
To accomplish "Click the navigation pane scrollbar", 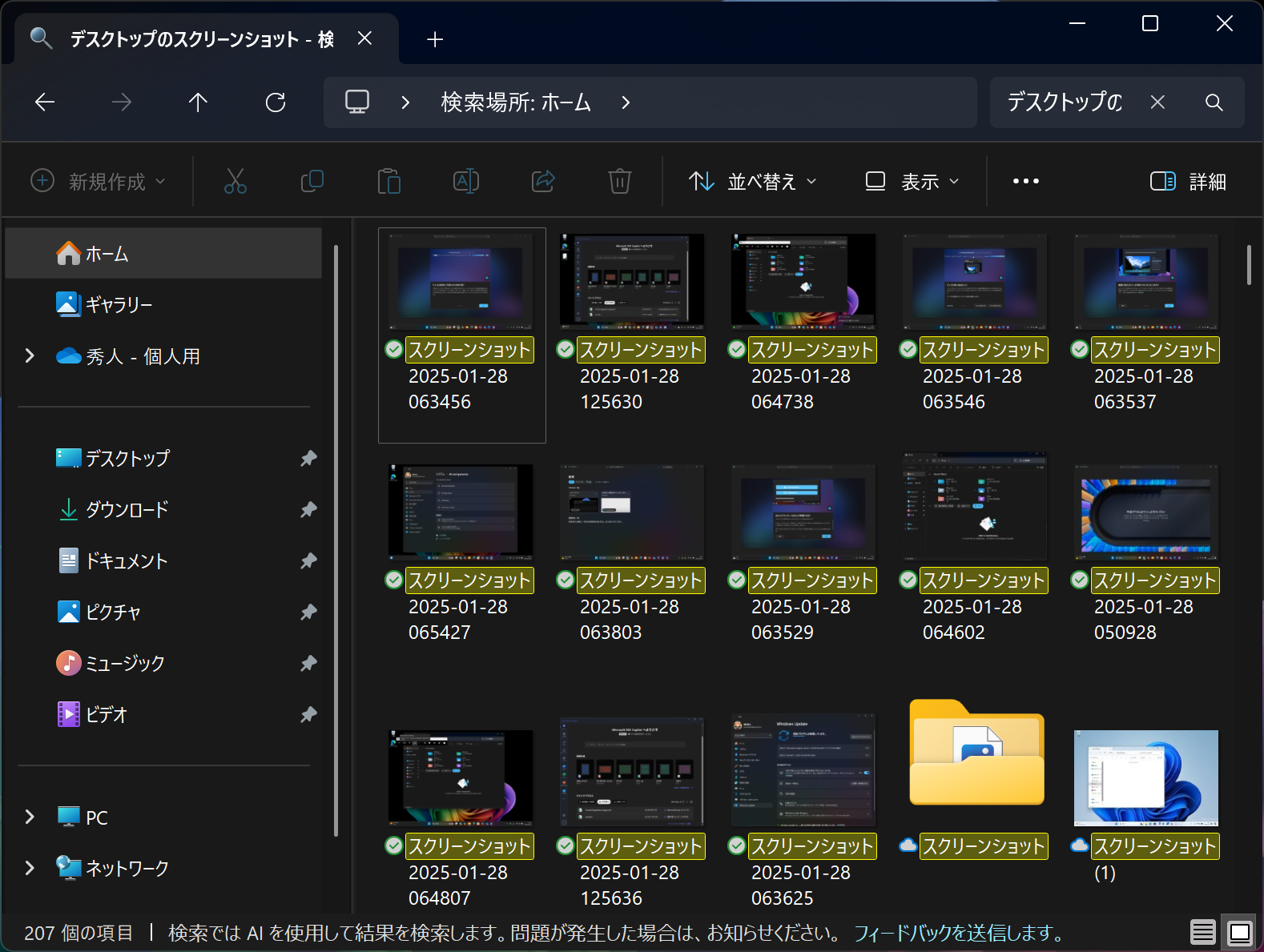I will coord(336,540).
